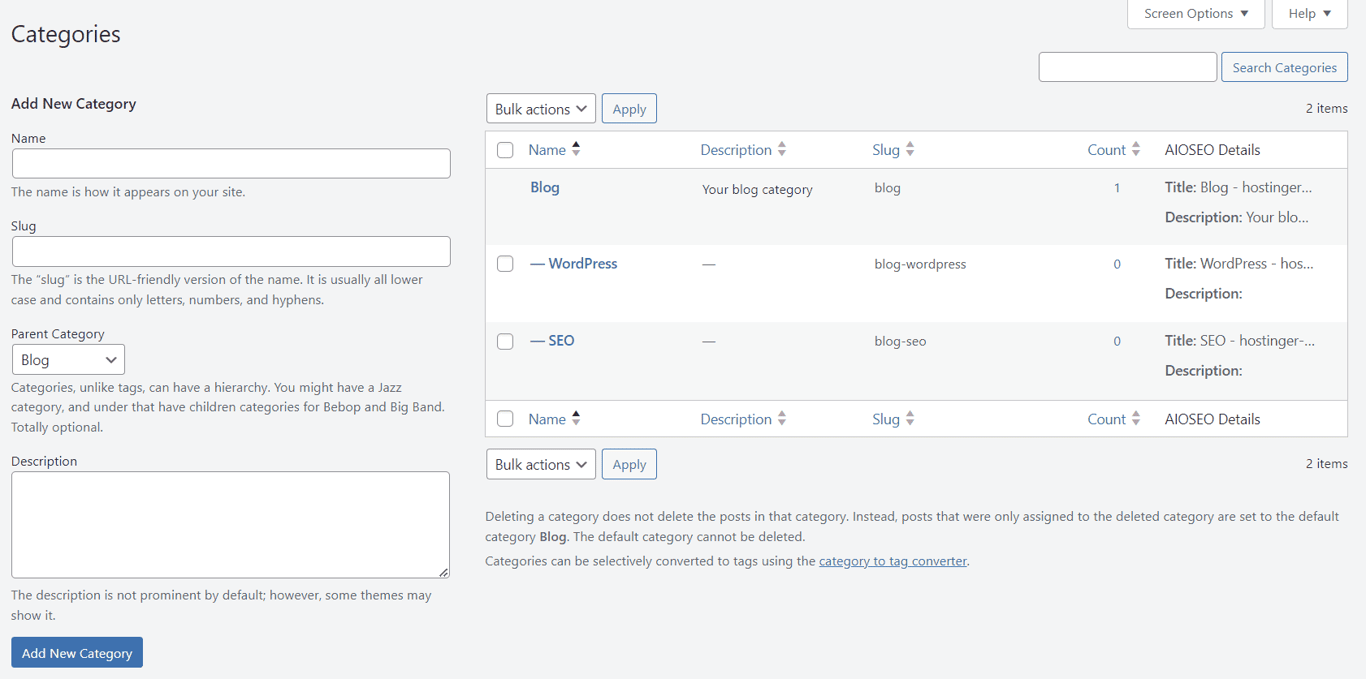Click inside the category Description textarea
The image size is (1366, 679).
(230, 524)
